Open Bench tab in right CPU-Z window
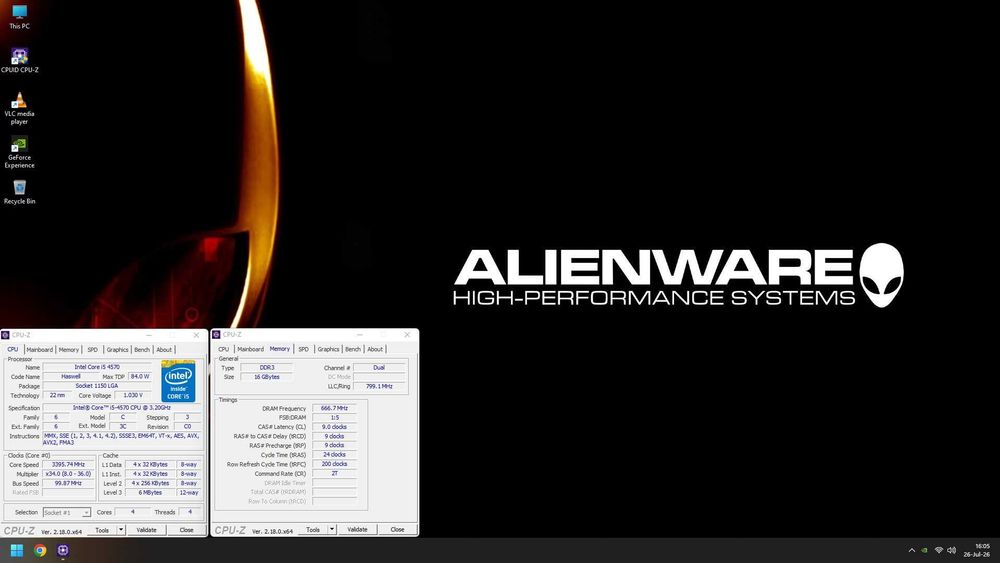This screenshot has height=563, width=1000. pos(353,349)
